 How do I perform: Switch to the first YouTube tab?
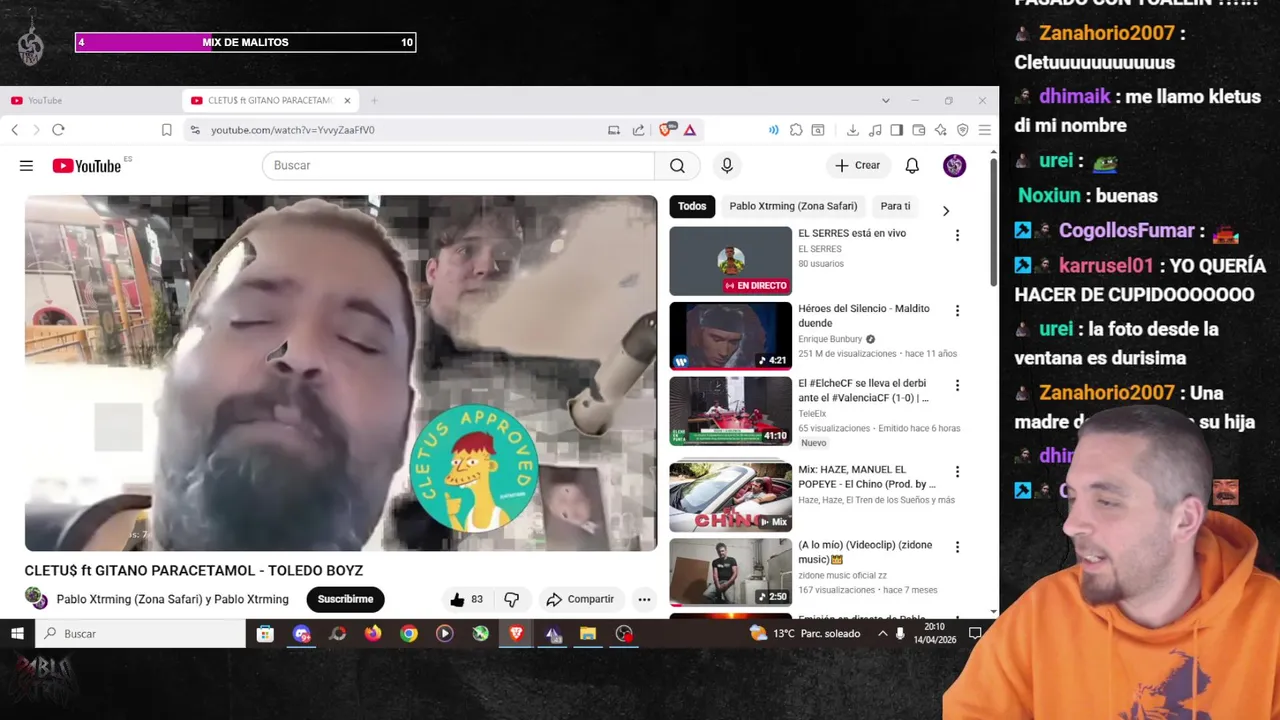(45, 100)
